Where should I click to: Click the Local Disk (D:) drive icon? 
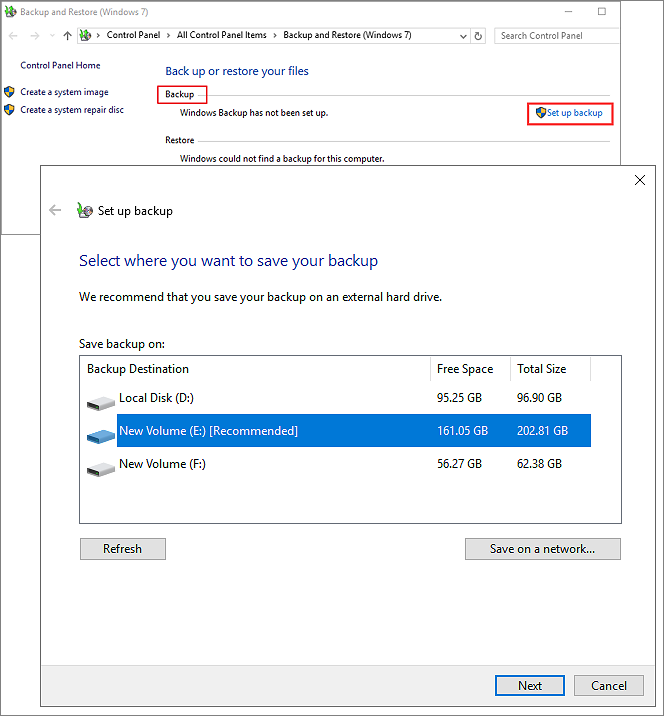pos(100,403)
